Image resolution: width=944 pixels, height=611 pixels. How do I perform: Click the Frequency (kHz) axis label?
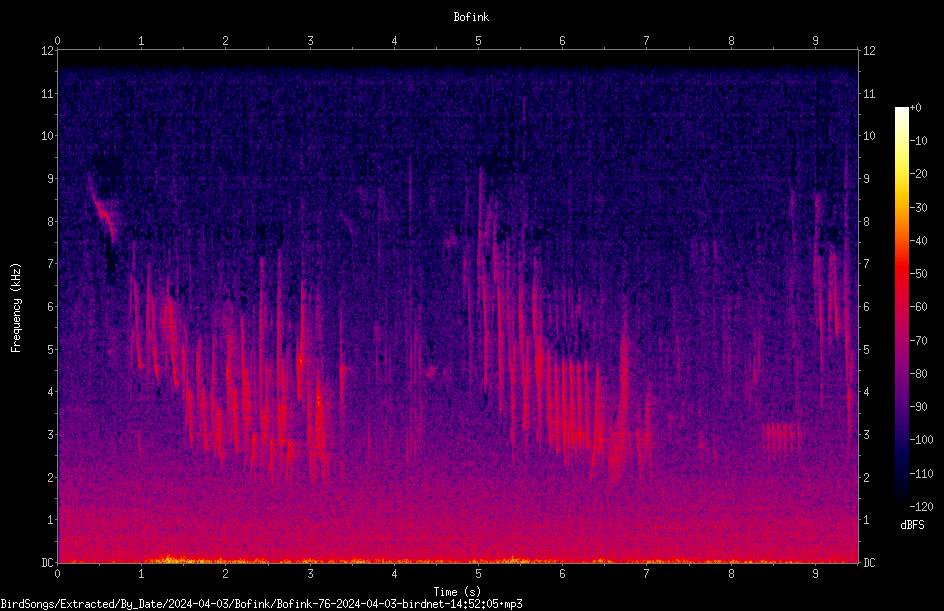pyautogui.click(x=16, y=307)
